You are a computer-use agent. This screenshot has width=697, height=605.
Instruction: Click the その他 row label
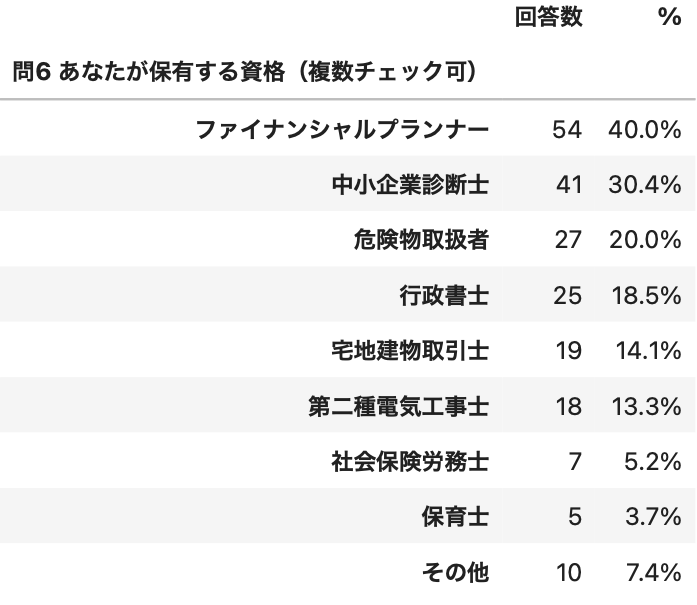(x=456, y=572)
